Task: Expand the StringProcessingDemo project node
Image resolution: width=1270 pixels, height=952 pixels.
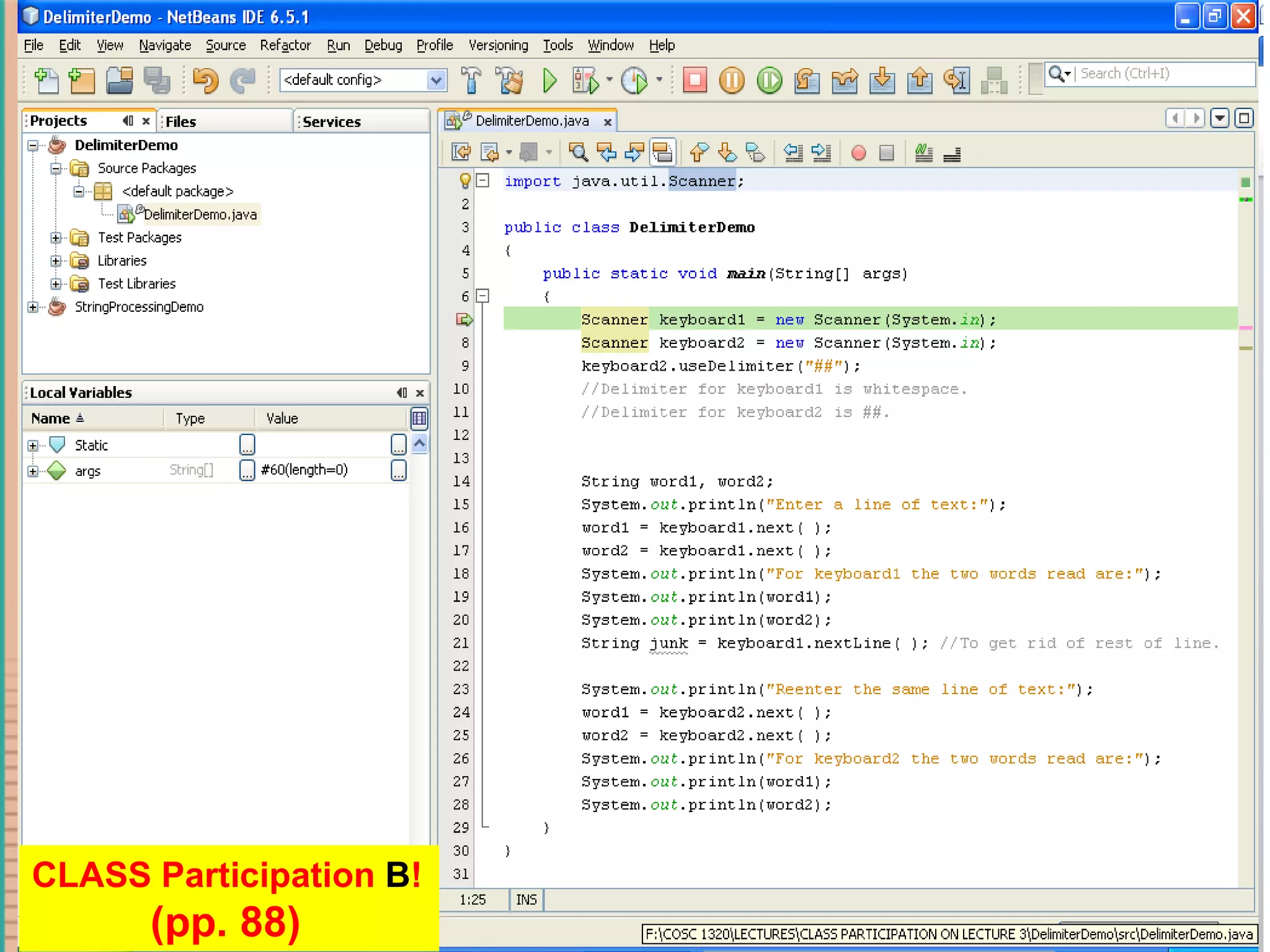Action: (33, 307)
